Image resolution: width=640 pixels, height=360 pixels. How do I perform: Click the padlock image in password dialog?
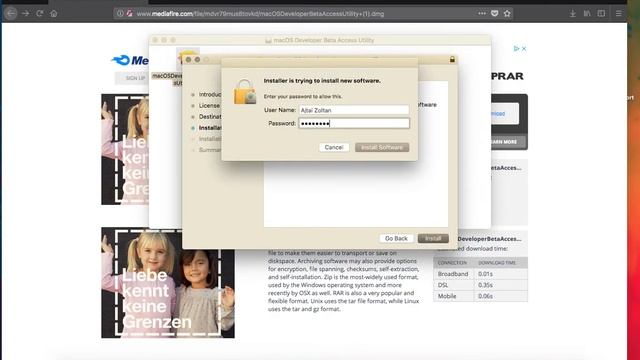[x=245, y=91]
